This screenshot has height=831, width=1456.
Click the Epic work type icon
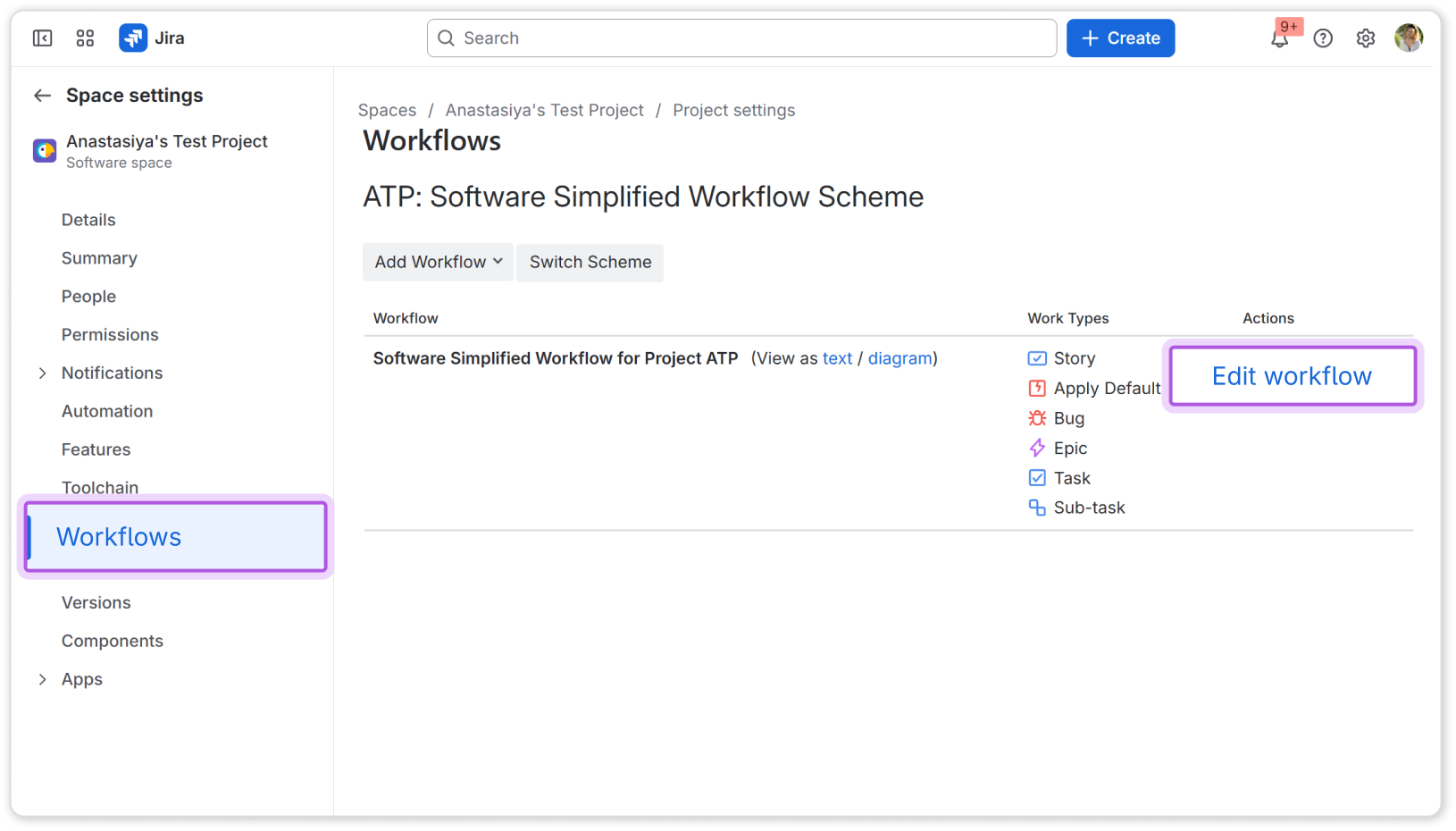click(x=1037, y=449)
